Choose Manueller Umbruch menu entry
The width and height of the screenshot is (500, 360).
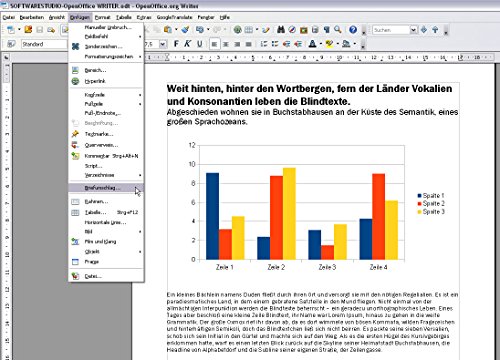[107, 27]
